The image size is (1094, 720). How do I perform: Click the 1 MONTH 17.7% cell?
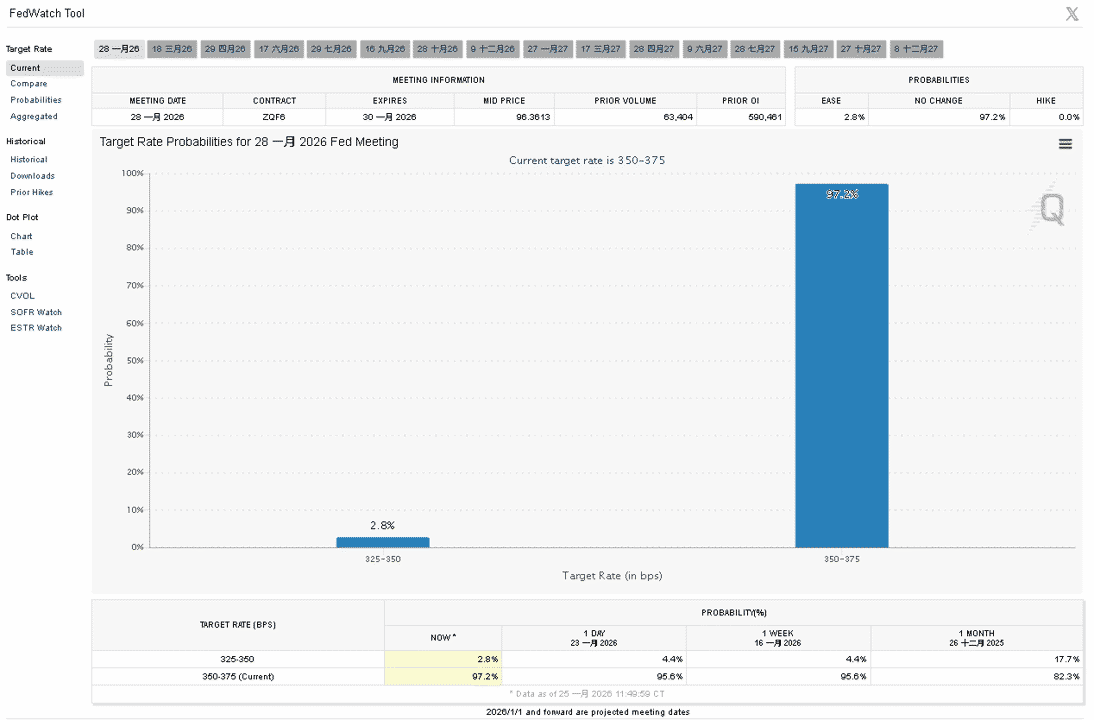tap(977, 659)
